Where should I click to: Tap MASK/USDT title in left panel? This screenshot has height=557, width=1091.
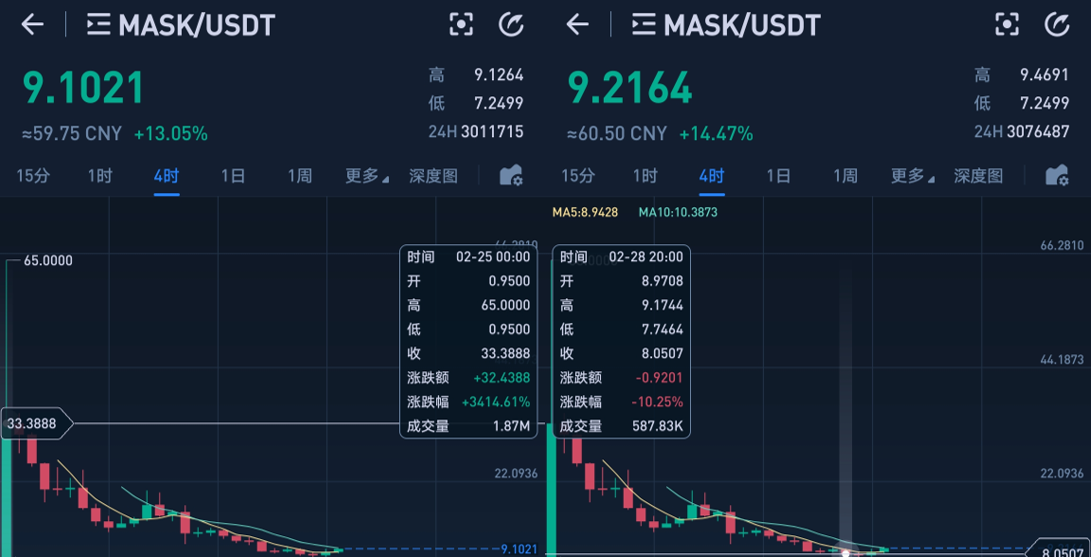click(x=197, y=26)
